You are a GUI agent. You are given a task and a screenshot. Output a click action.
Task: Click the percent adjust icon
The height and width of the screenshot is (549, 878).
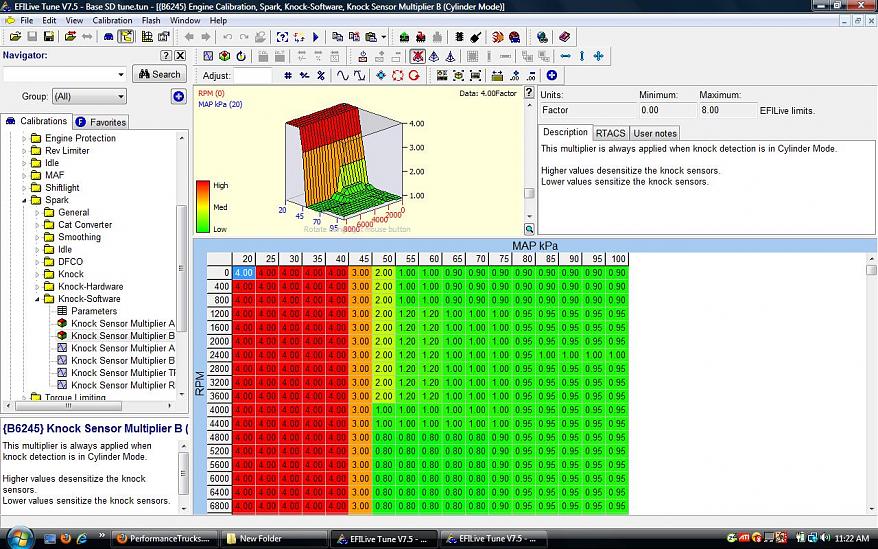[x=321, y=75]
